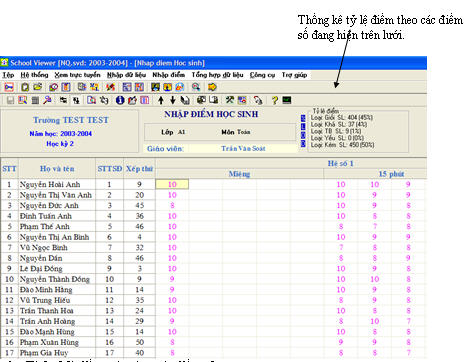
Task: Open the Tổng hợp dữ liệu menu
Action: tap(217, 75)
